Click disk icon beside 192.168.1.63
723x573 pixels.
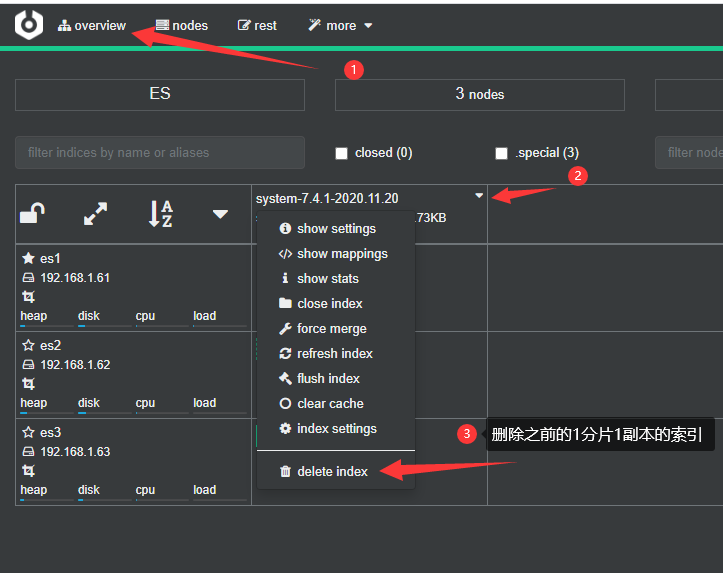tap(28, 451)
